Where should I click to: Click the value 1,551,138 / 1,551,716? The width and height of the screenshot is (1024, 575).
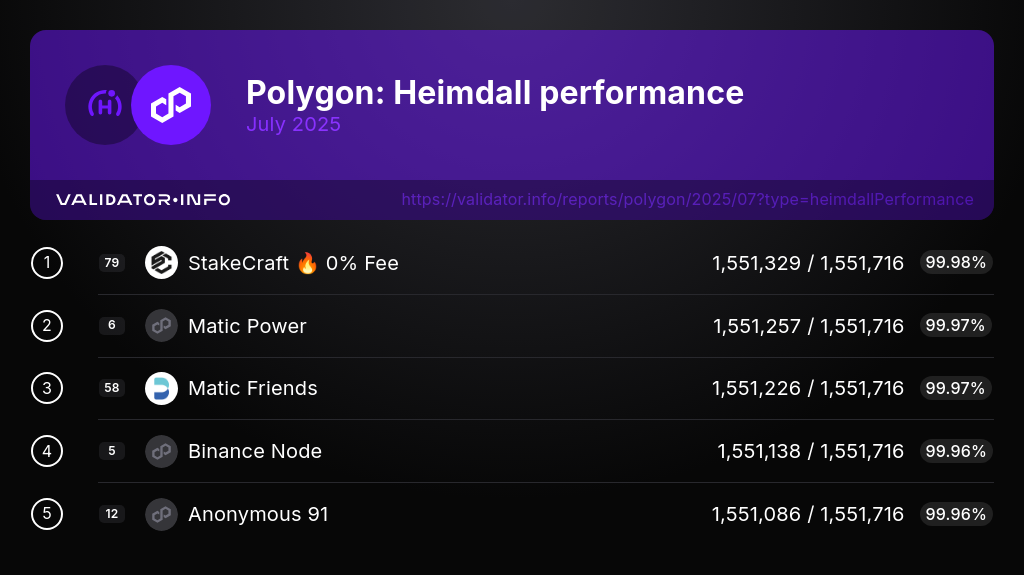(x=810, y=452)
